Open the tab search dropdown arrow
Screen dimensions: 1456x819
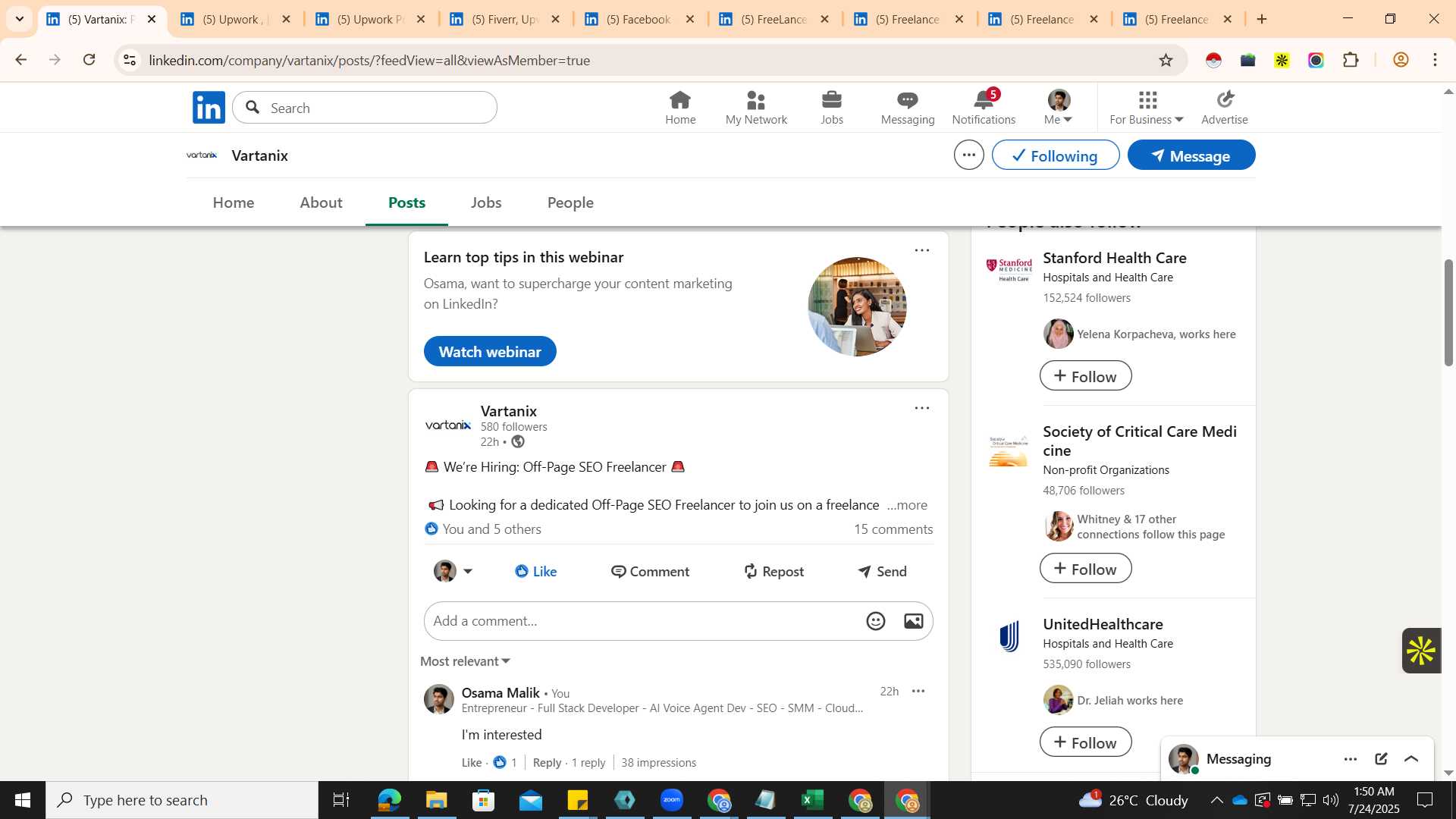[x=20, y=19]
